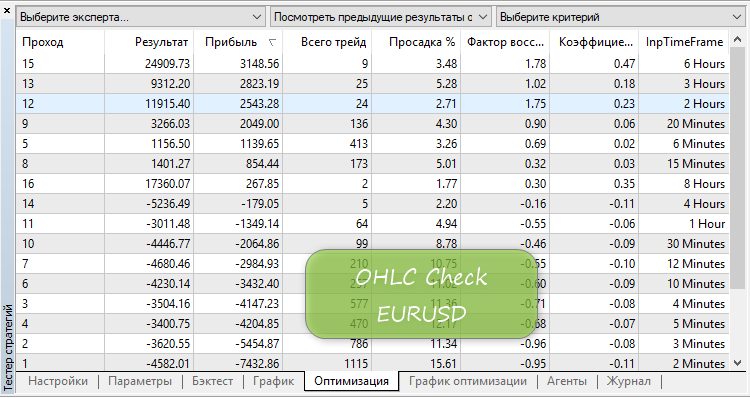Click trade count 786
The image size is (750, 398).
tap(359, 345)
